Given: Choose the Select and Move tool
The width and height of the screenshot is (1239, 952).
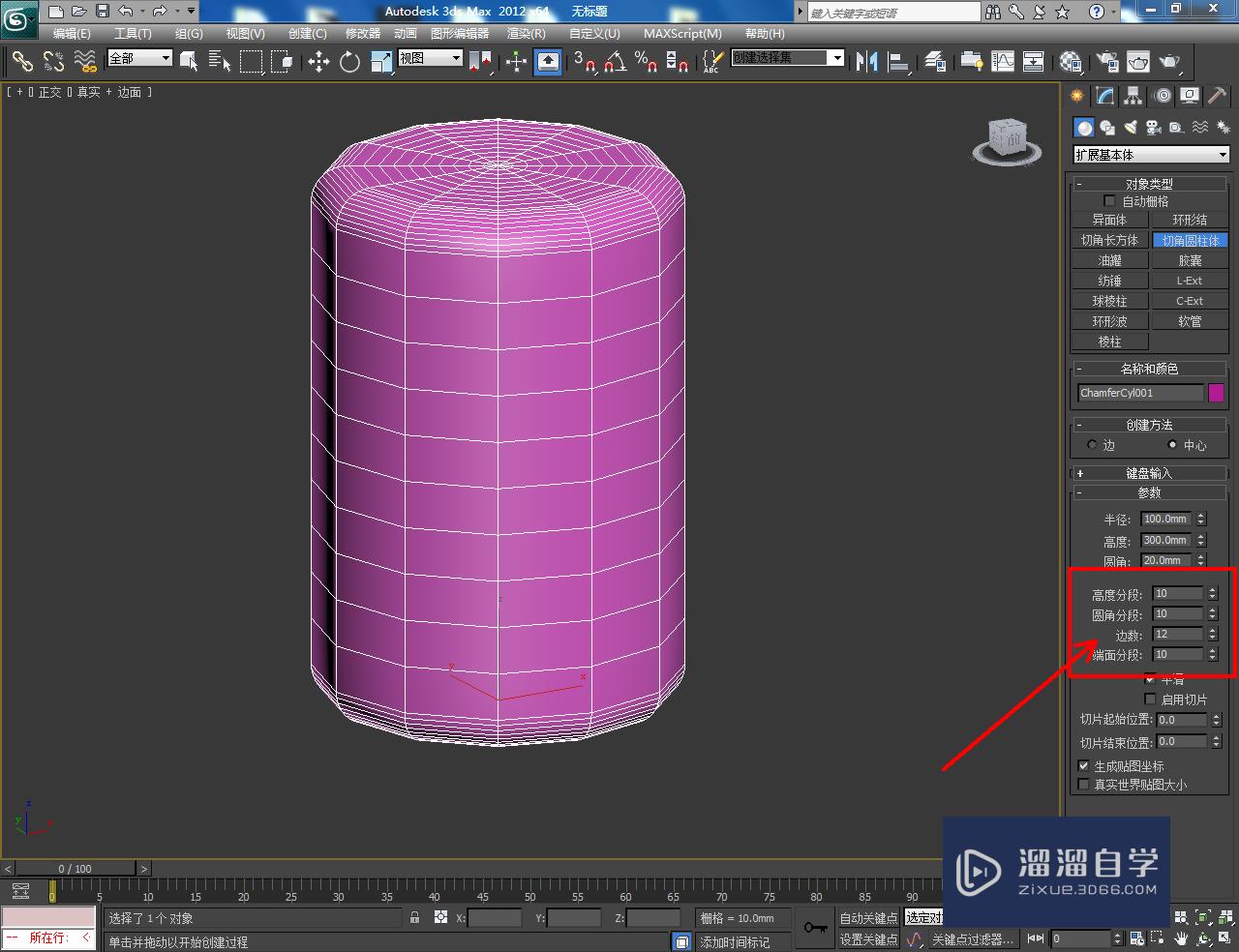Looking at the screenshot, I should [318, 62].
